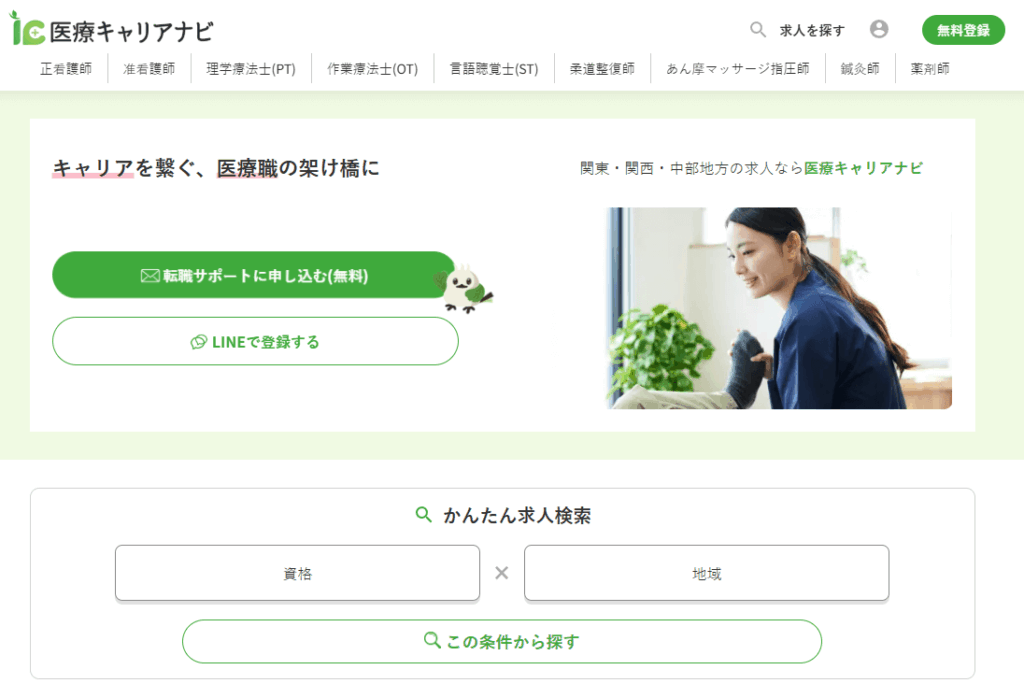Click the magnifier icon beside 求人を探す
This screenshot has width=1024, height=698.
coord(758,29)
